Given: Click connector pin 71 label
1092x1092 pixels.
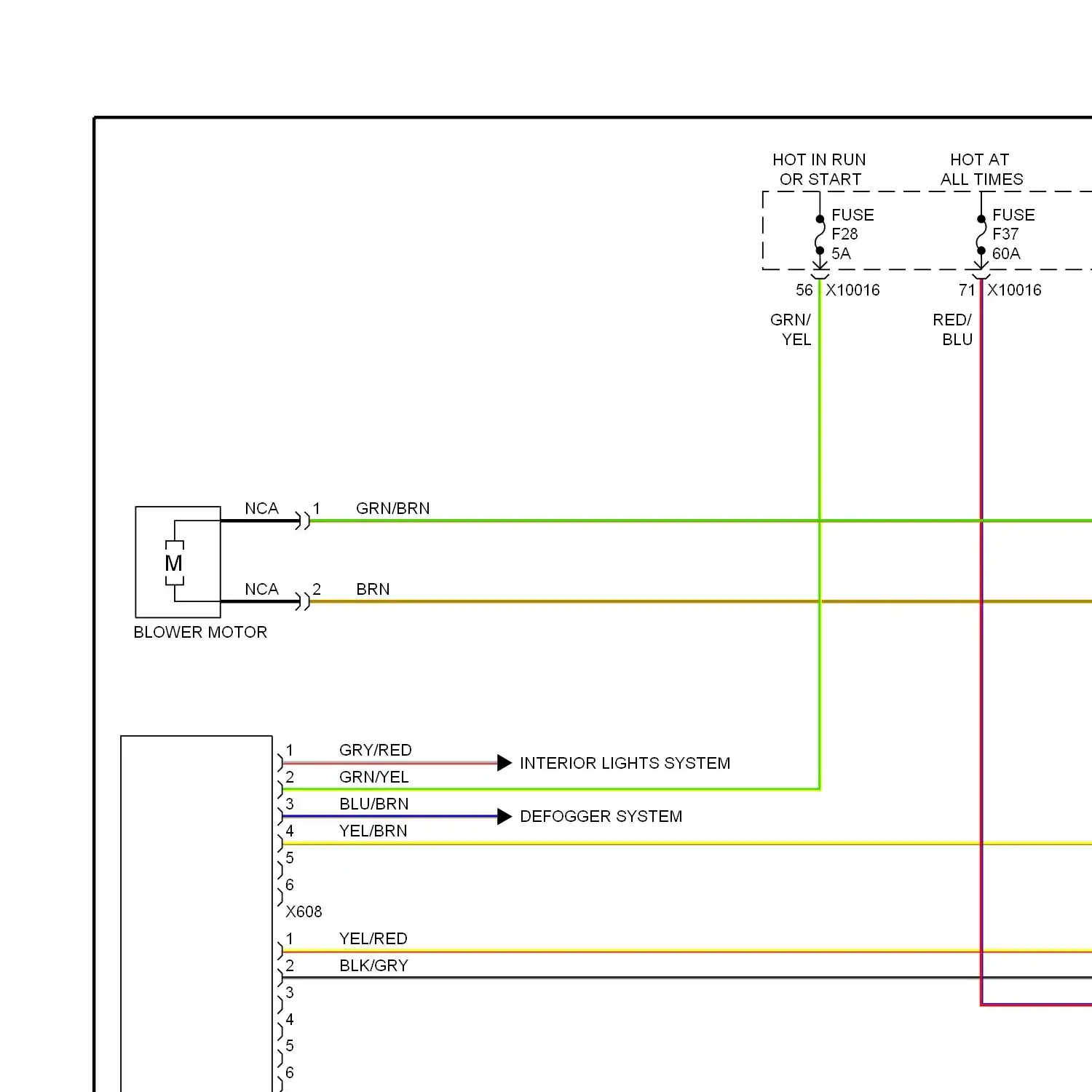Looking at the screenshot, I should pos(967,290).
